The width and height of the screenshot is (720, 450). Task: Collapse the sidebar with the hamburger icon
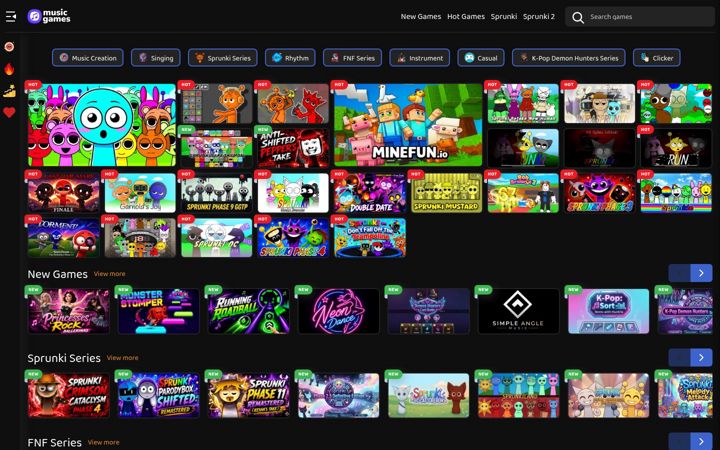(11, 17)
